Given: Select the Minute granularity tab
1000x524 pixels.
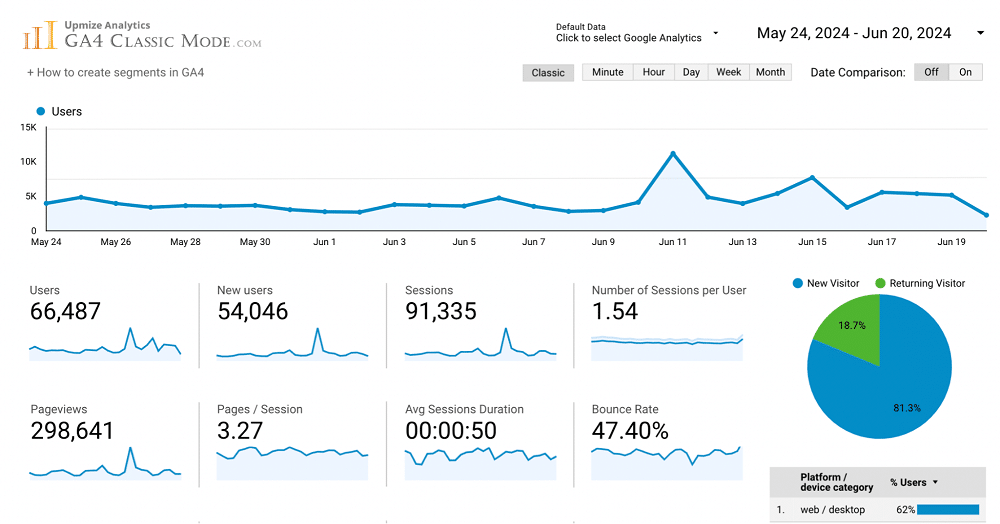Looking at the screenshot, I should coord(607,72).
